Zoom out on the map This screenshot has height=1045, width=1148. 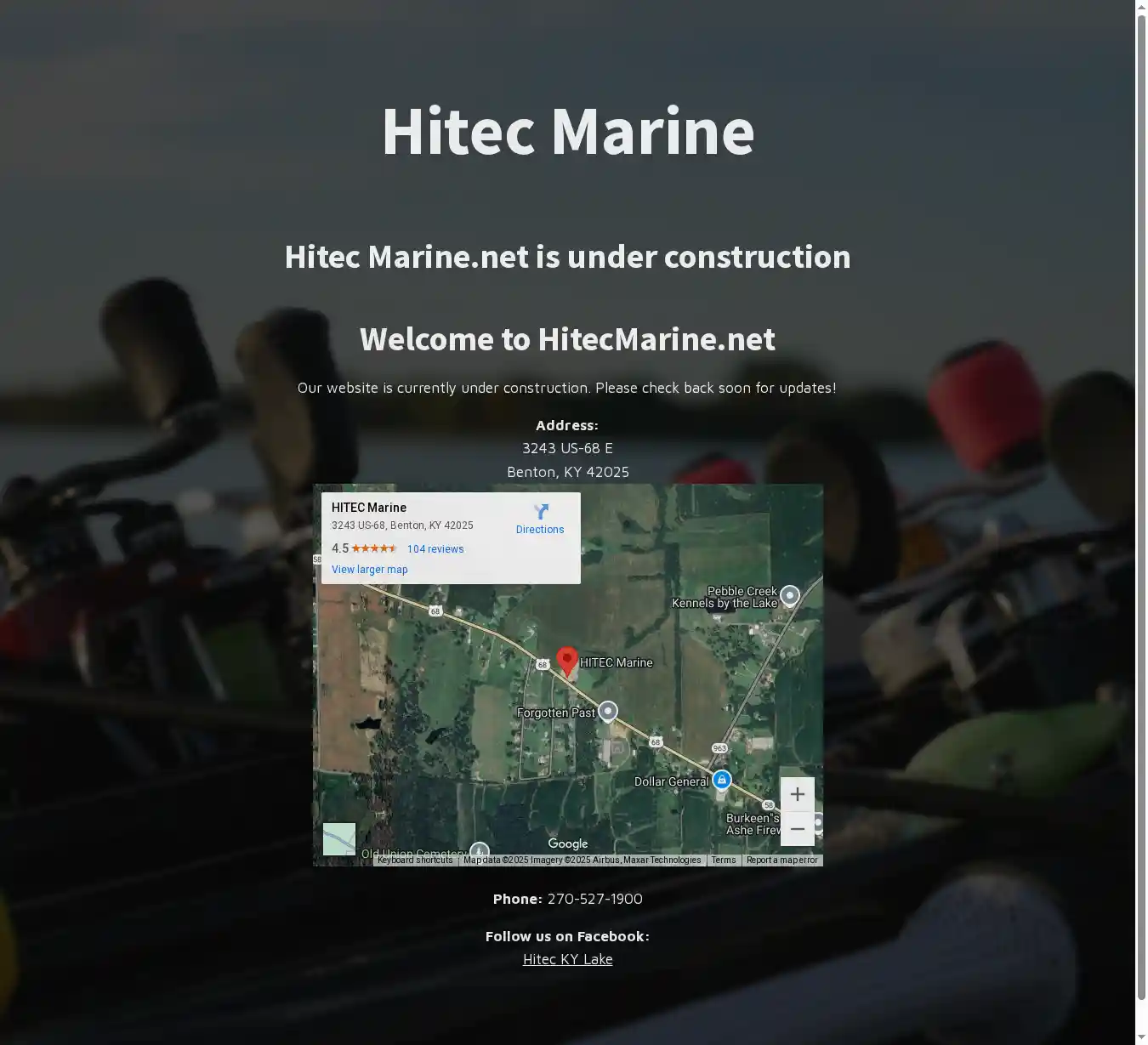[797, 829]
